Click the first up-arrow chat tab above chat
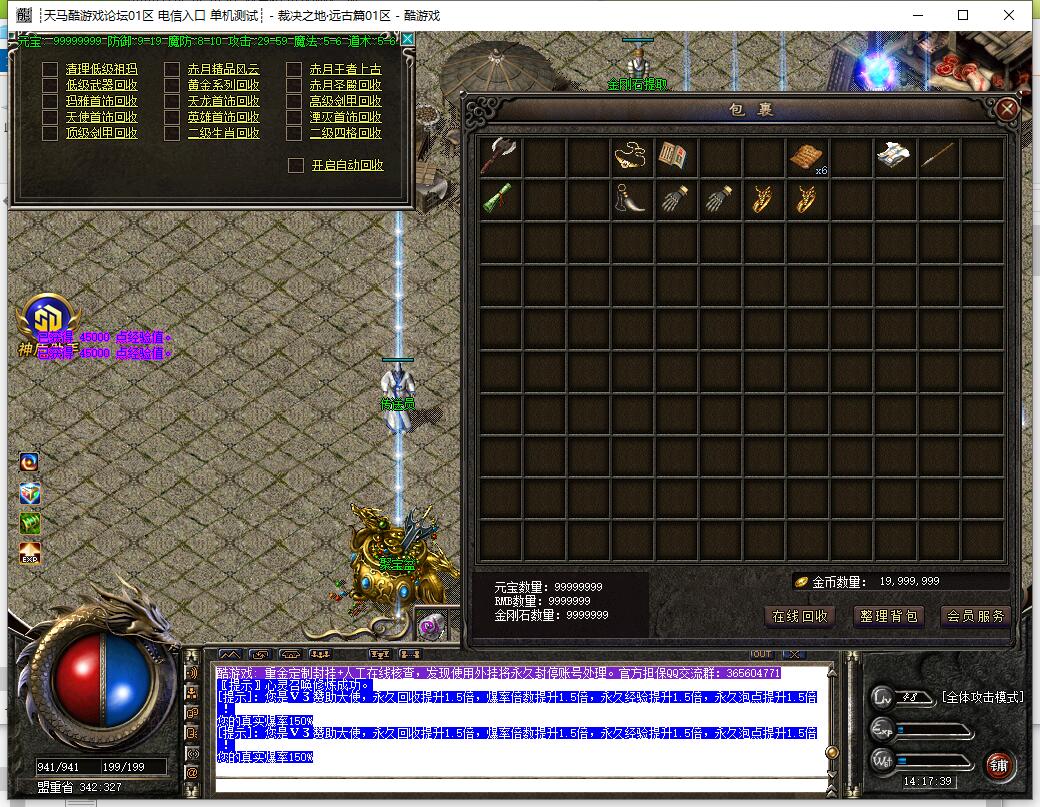Image resolution: width=1040 pixels, height=807 pixels. coord(230,654)
